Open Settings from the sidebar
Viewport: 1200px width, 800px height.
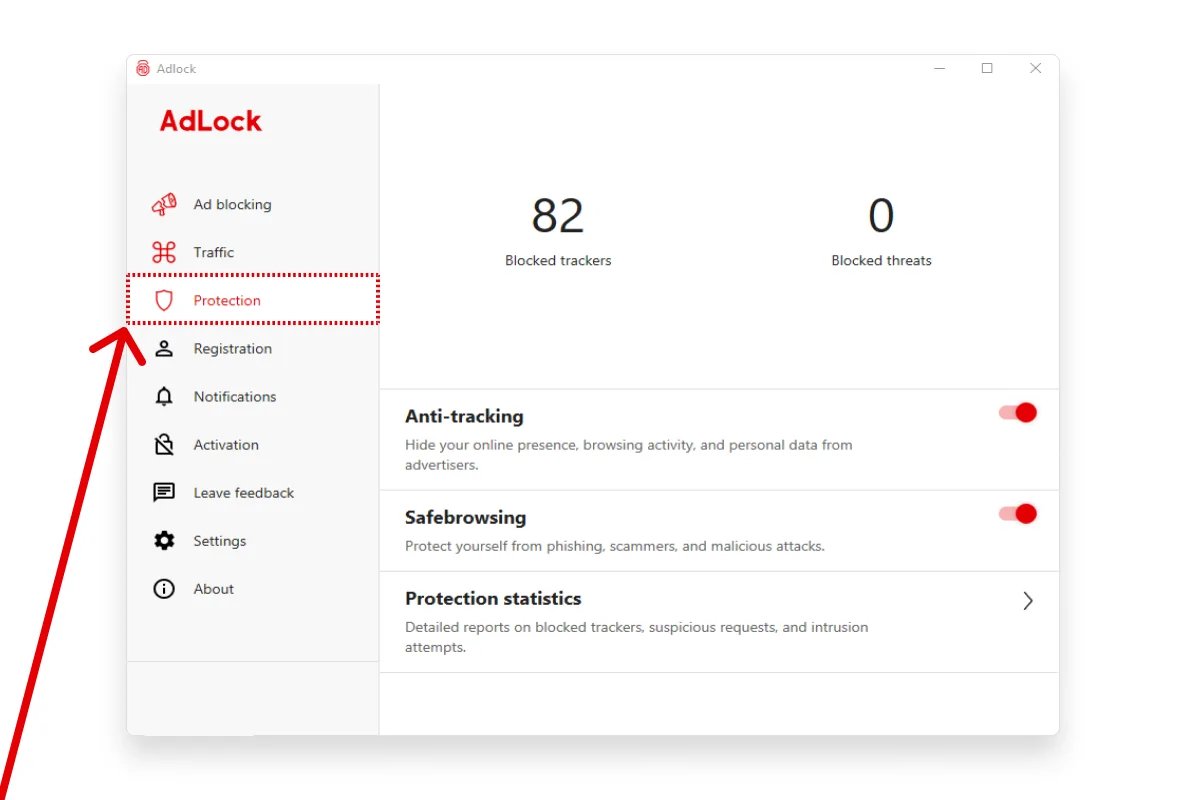tap(253, 540)
